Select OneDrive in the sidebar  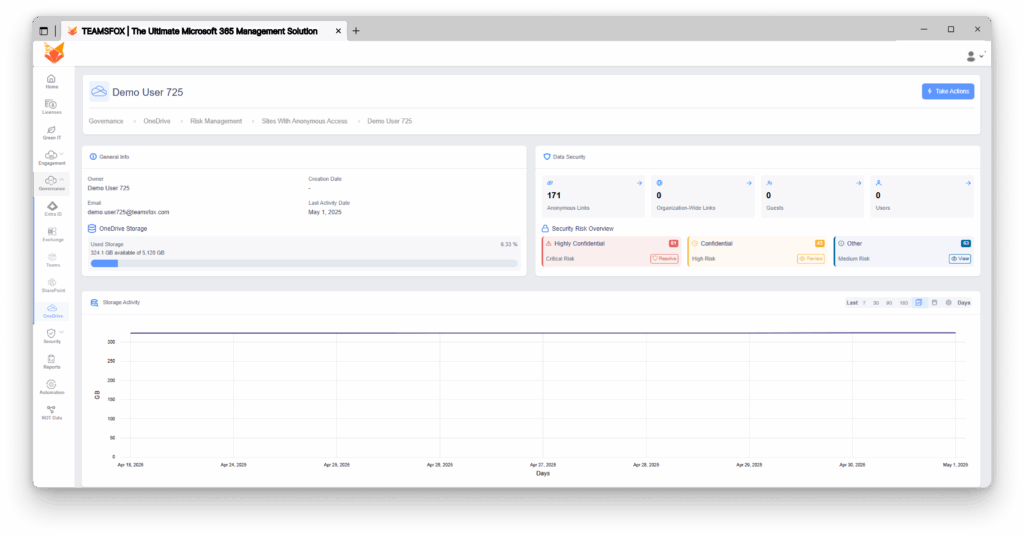(x=52, y=311)
